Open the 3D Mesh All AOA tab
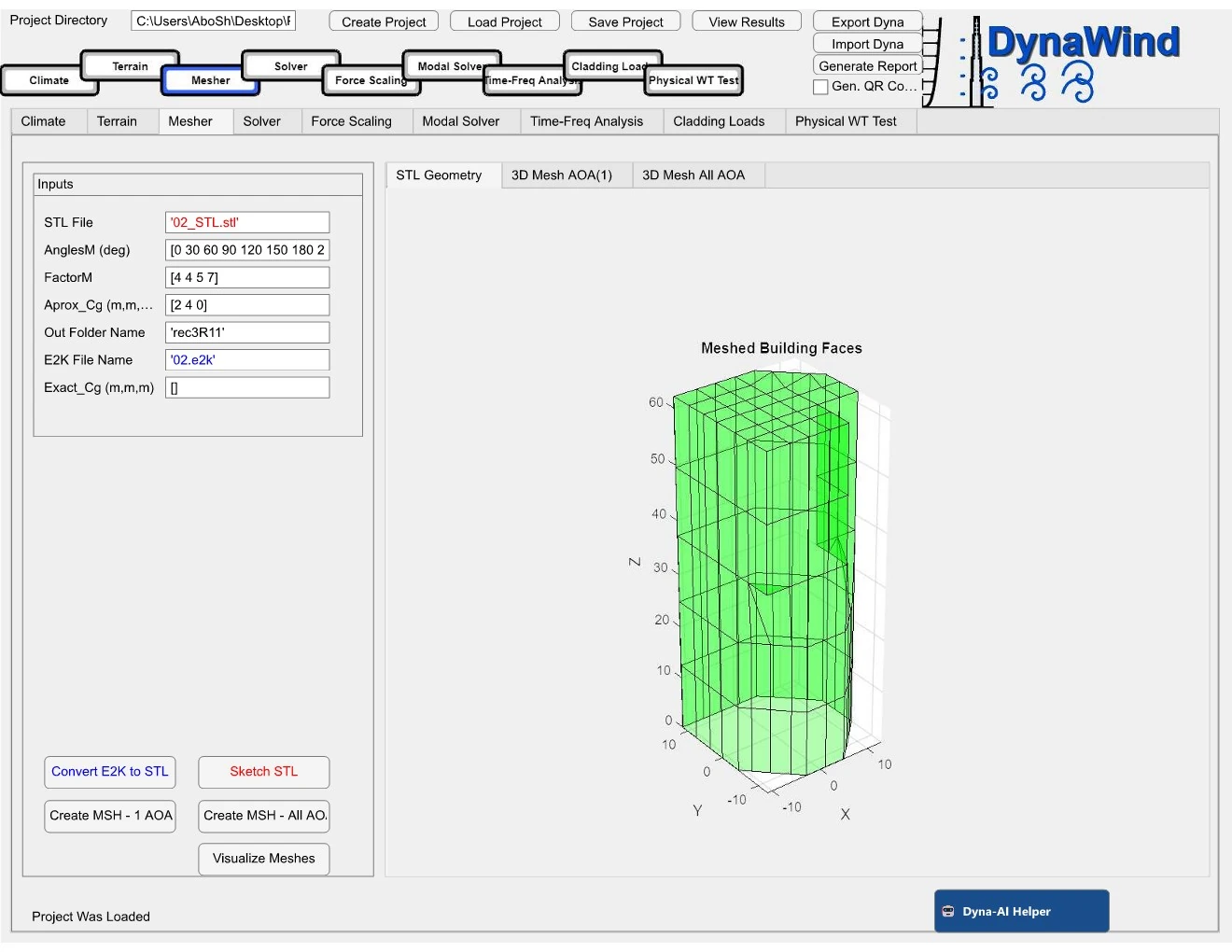This screenshot has width=1232, height=952. coord(693,175)
